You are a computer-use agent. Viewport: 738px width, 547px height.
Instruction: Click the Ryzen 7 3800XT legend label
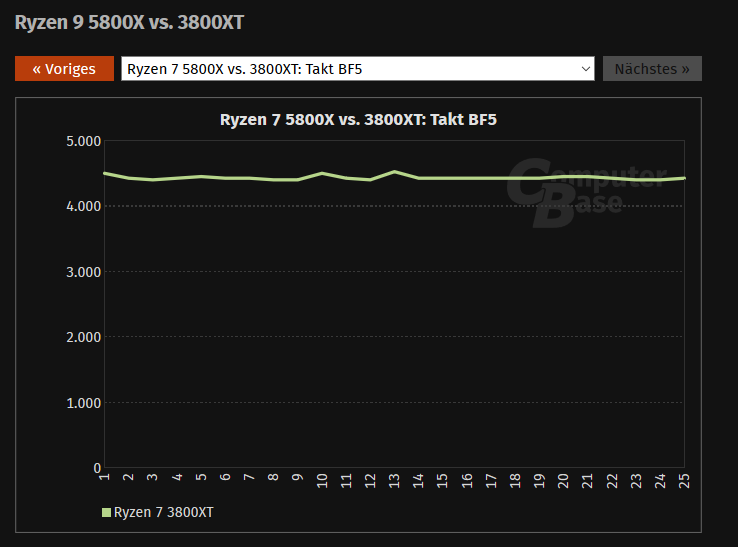click(x=164, y=512)
